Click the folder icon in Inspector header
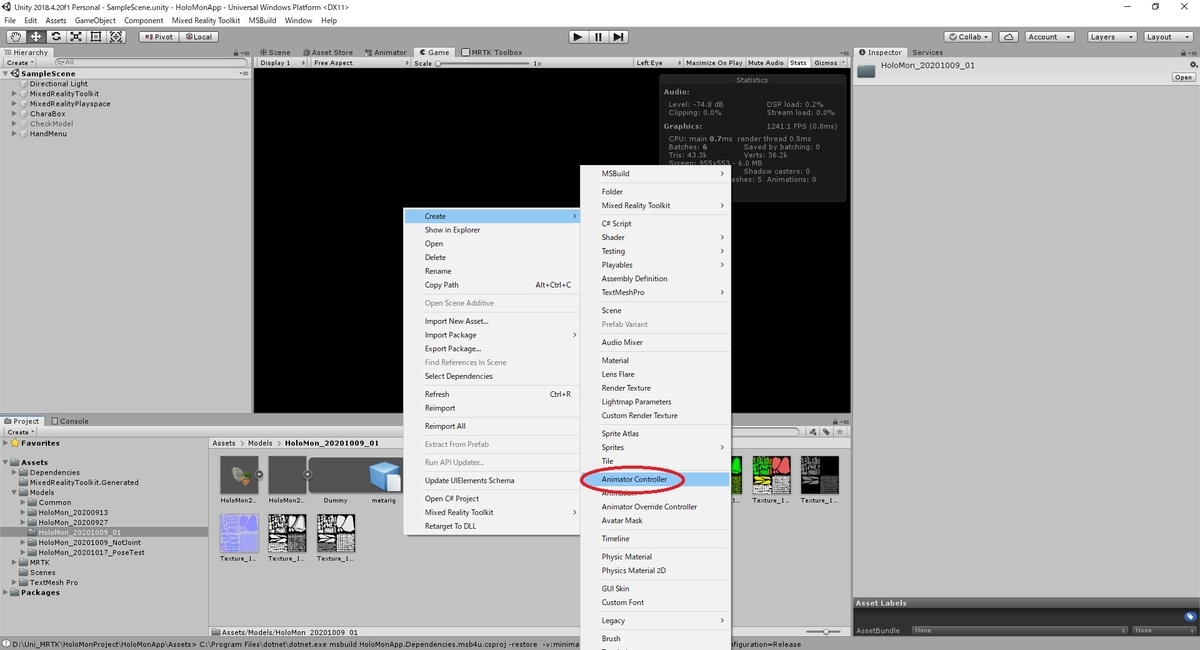This screenshot has width=1200, height=650. point(866,70)
